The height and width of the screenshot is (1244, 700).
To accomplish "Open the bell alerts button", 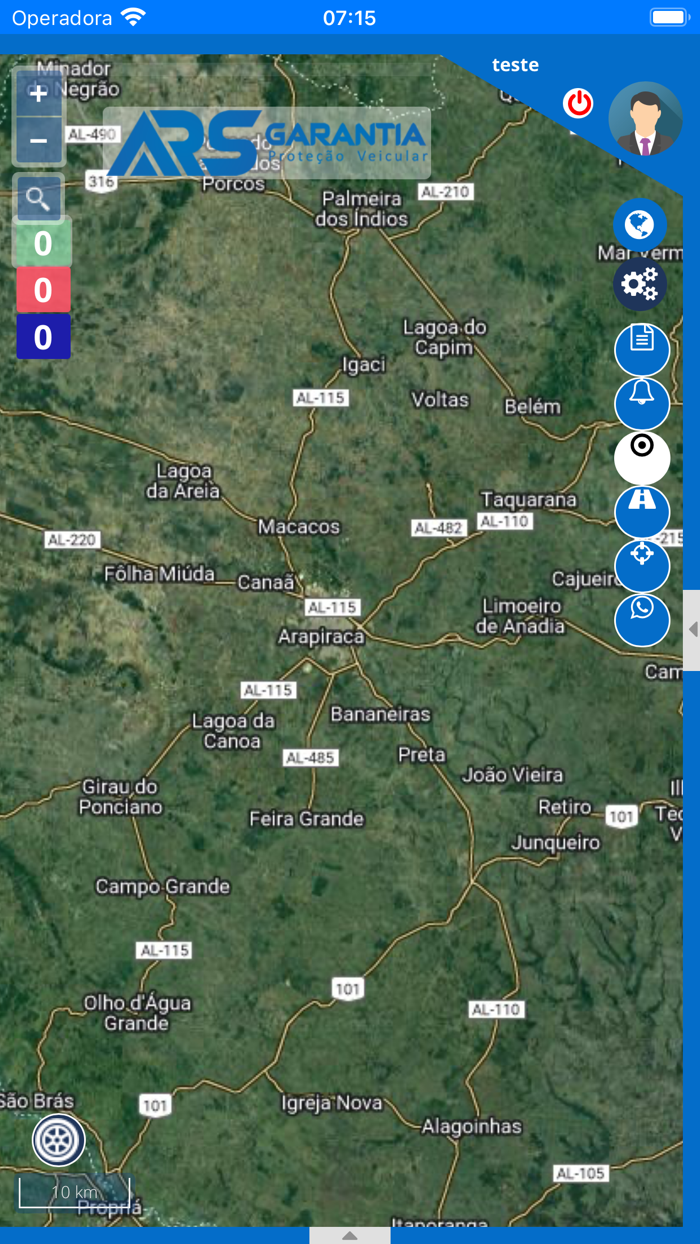I will [642, 403].
